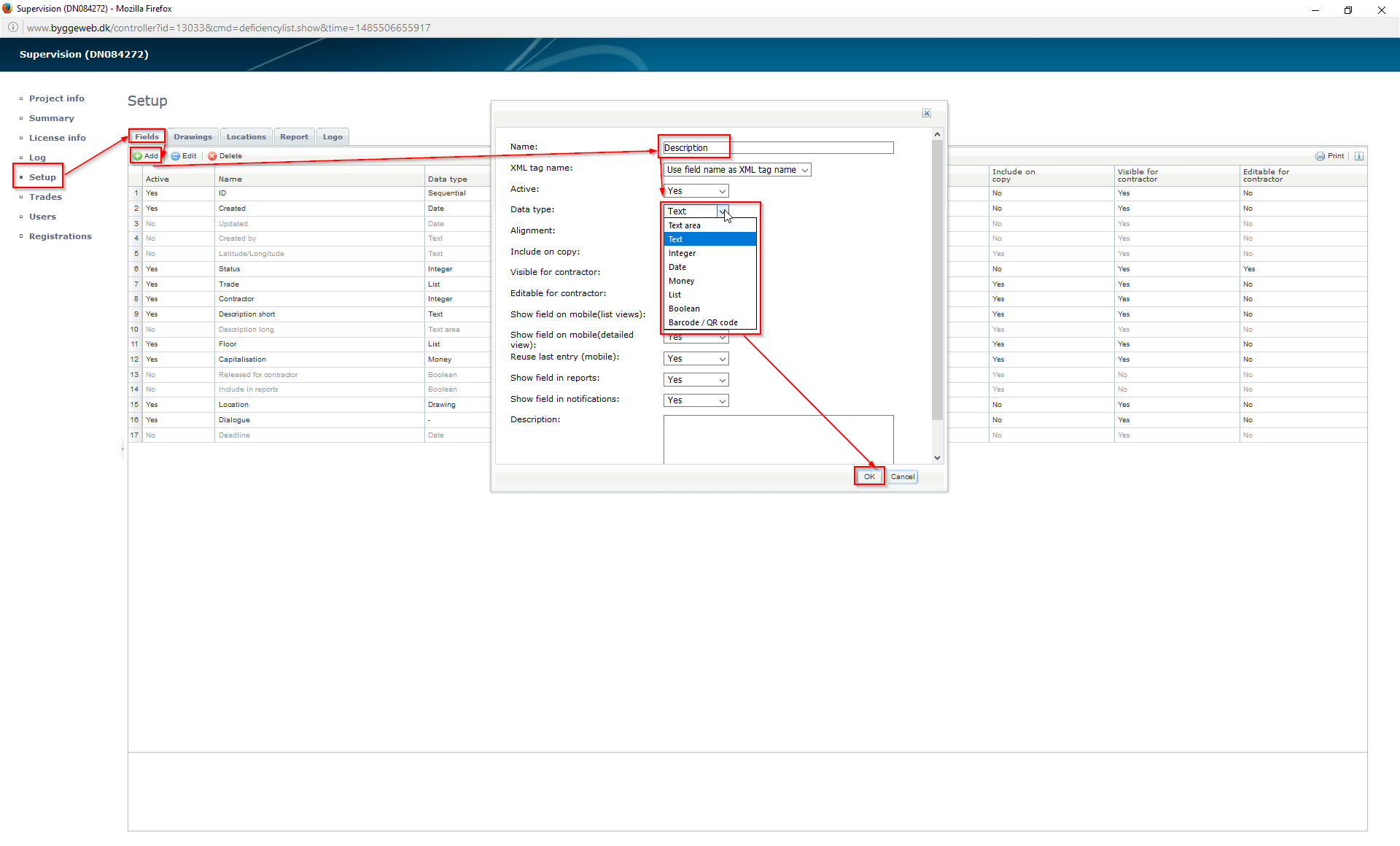The height and width of the screenshot is (846, 1400).
Task: Click the Drawing data type cell
Action: tap(458, 405)
